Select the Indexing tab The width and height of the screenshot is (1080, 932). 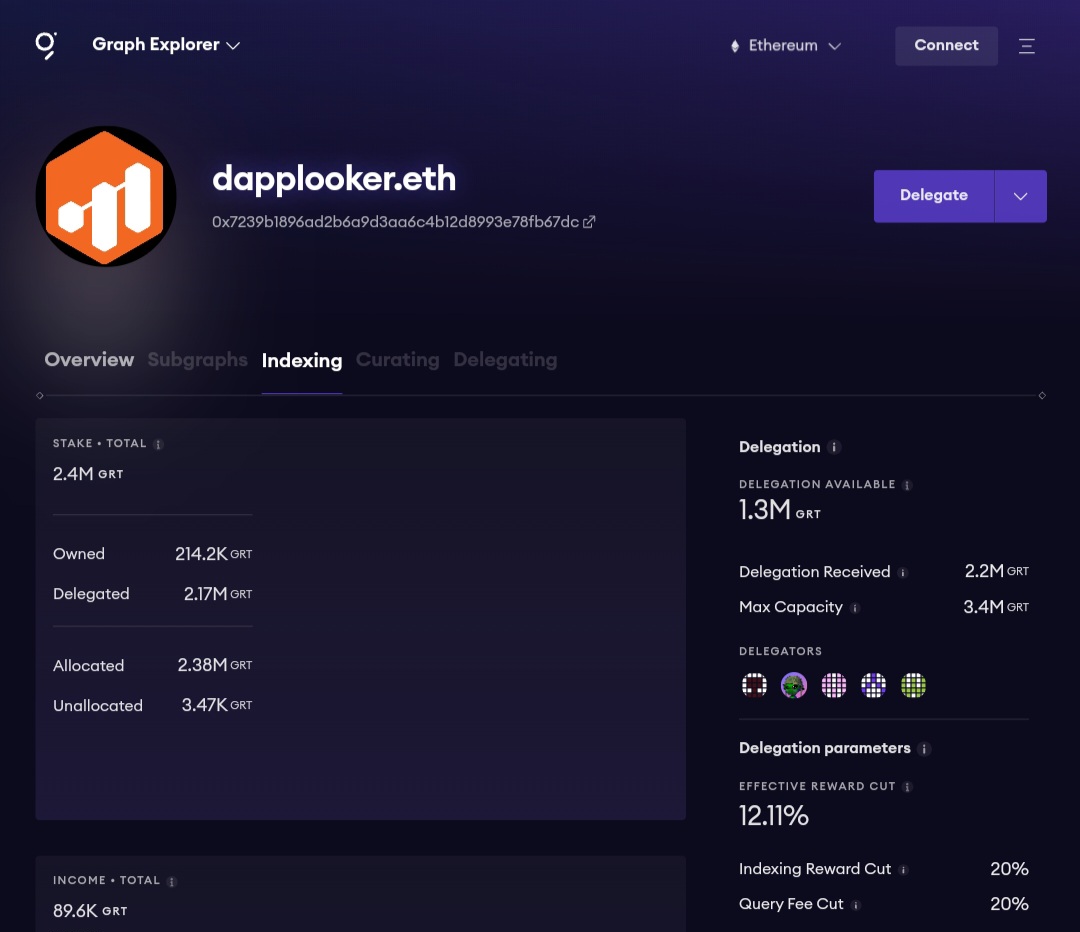[x=302, y=360]
